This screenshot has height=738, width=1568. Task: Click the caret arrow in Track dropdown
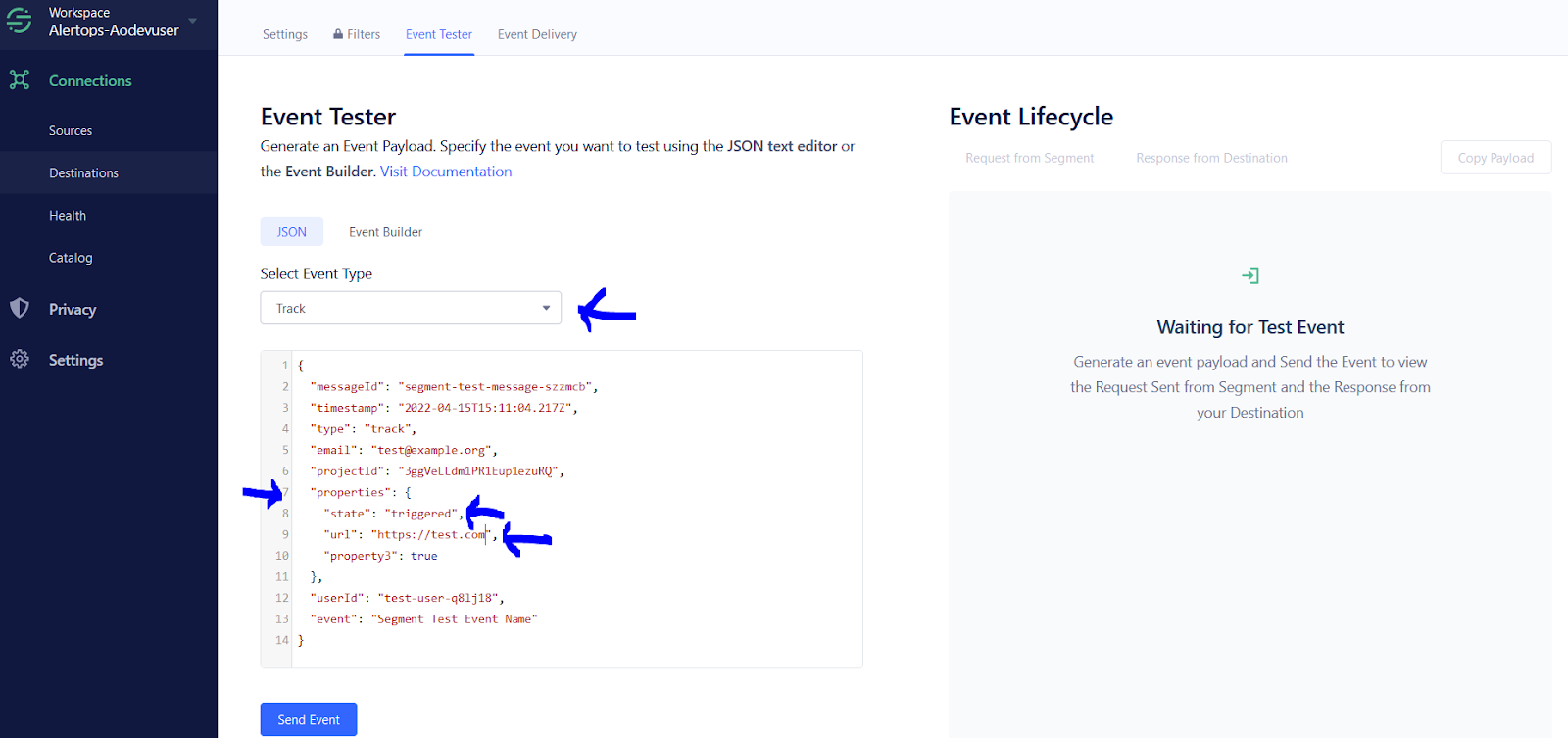pyautogui.click(x=546, y=308)
